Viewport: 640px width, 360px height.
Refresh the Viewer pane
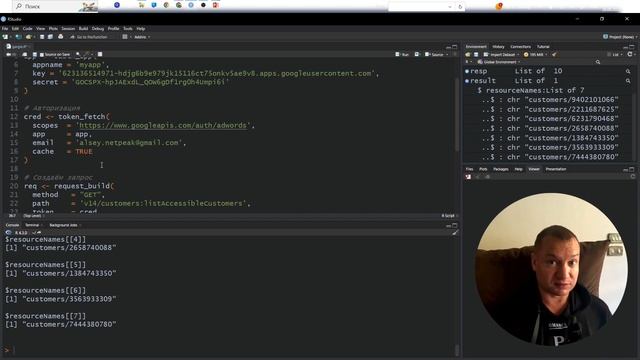(x=633, y=177)
